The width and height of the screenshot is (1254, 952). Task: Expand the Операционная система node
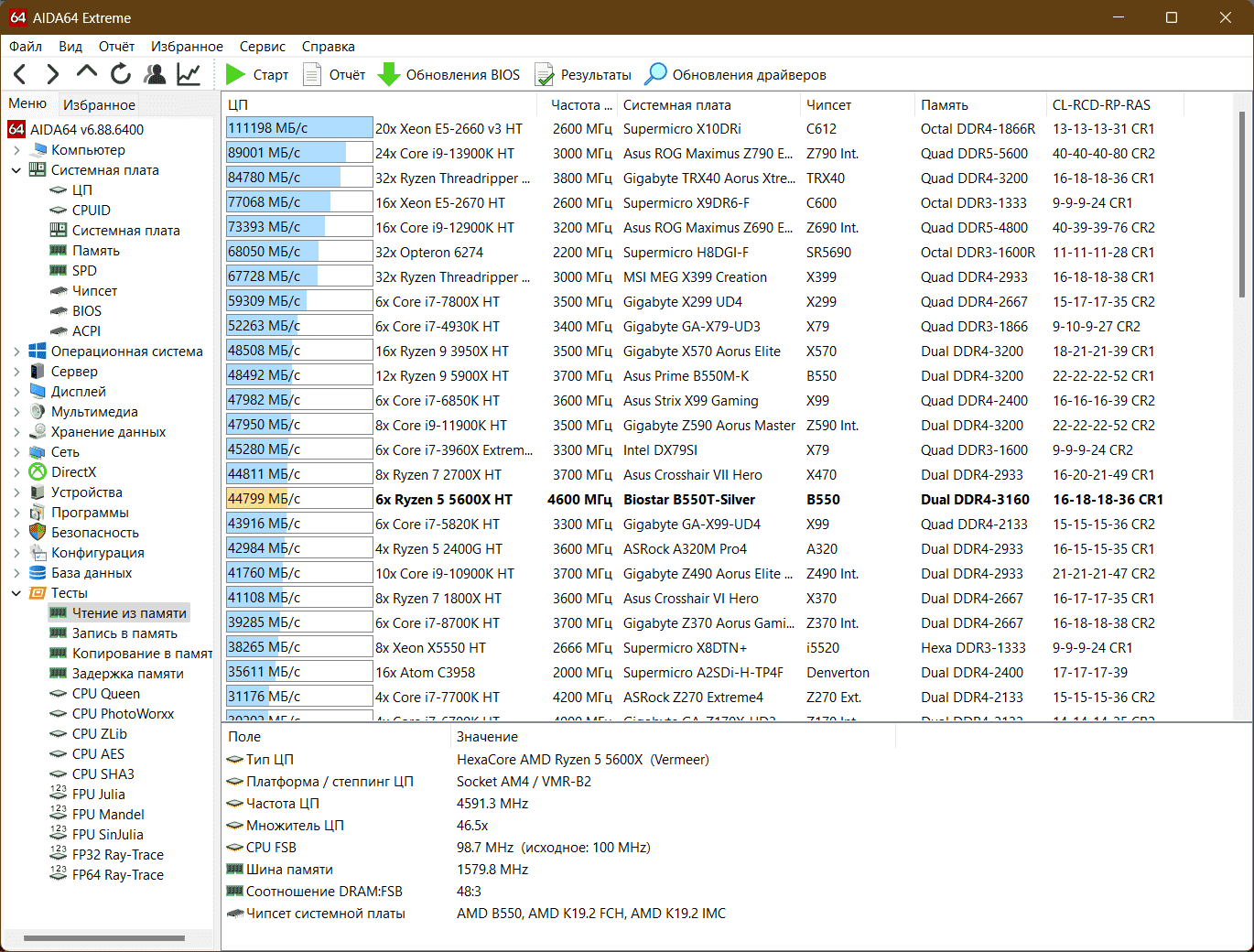(x=16, y=352)
